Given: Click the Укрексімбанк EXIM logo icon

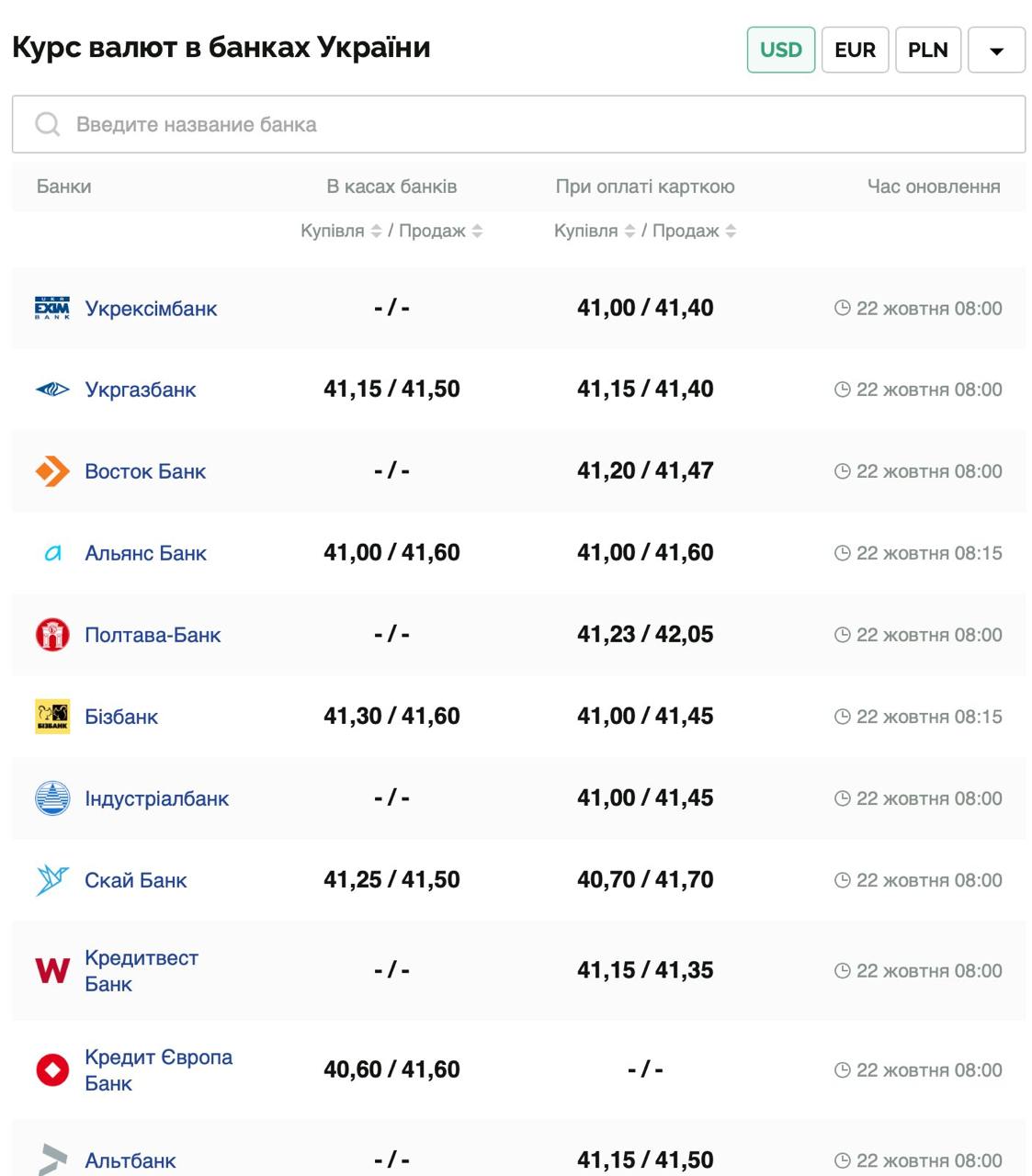Looking at the screenshot, I should [52, 309].
